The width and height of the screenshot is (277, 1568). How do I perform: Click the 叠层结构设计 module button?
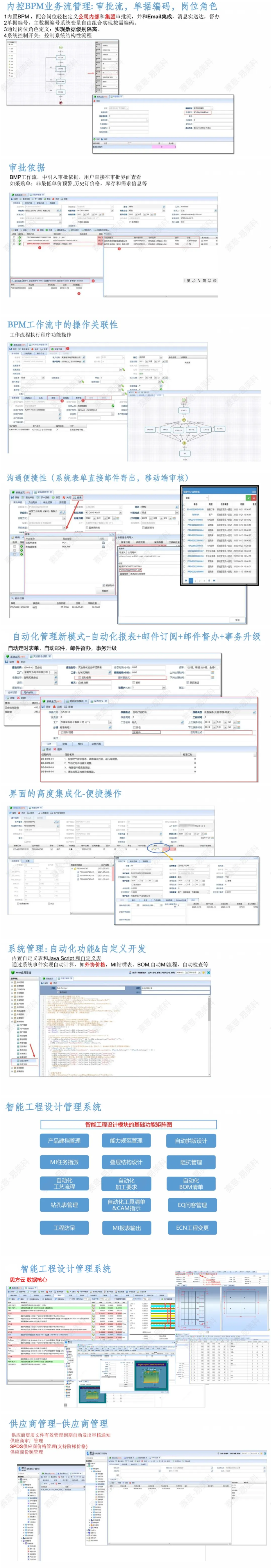click(x=126, y=1162)
